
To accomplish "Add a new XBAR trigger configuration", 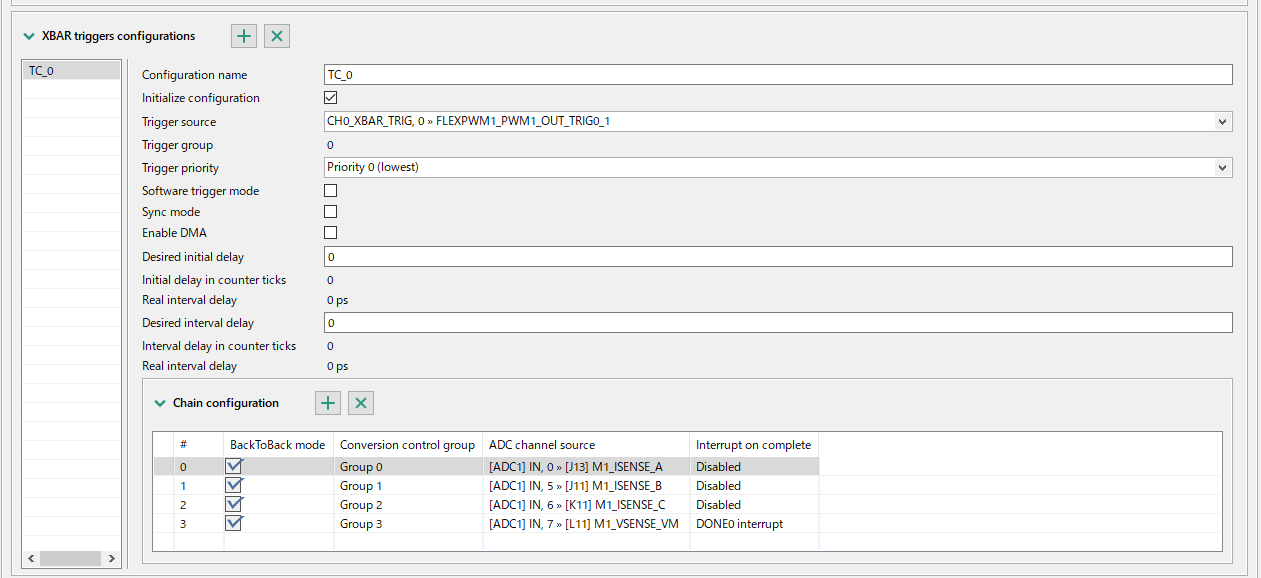I will 243,35.
